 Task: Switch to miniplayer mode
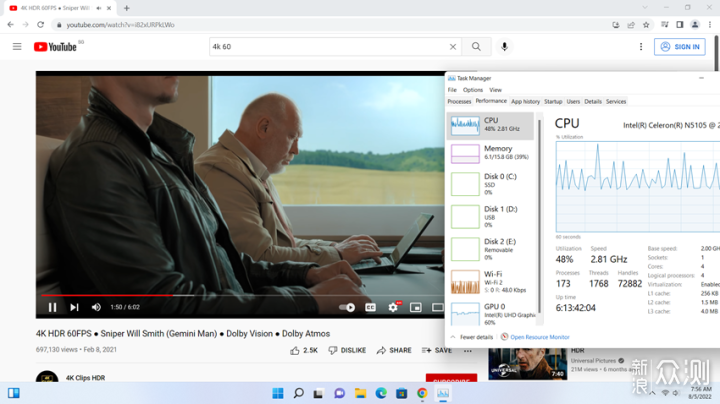pos(416,307)
